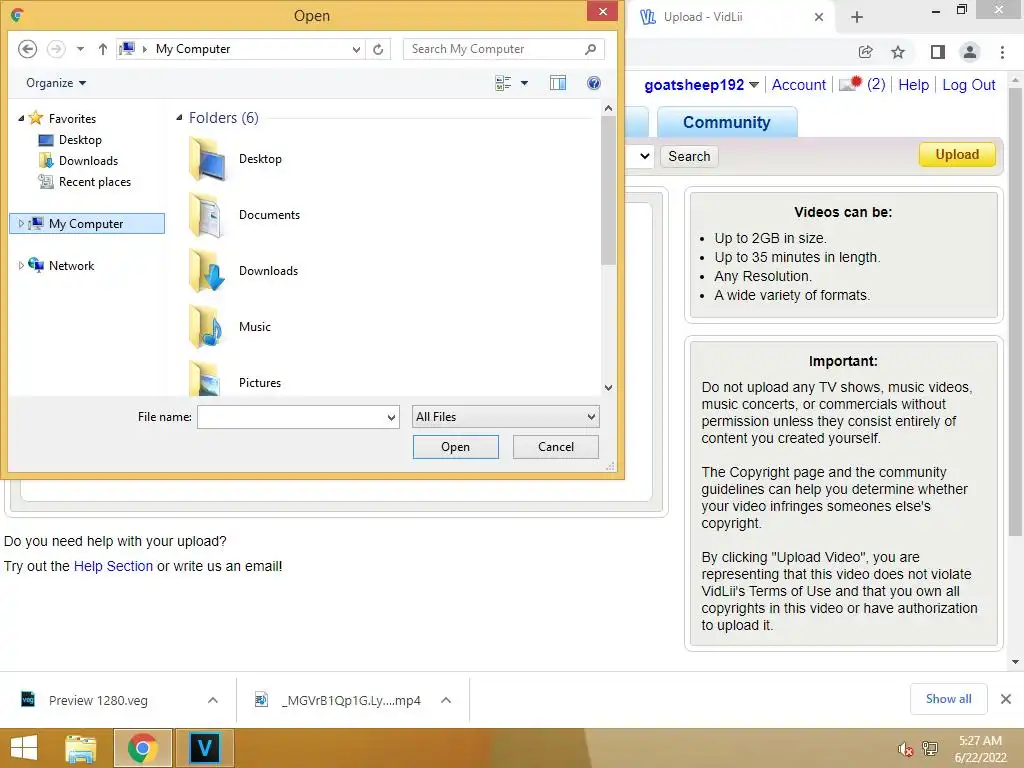Open the Help link in header
The width and height of the screenshot is (1024, 768).
(913, 85)
